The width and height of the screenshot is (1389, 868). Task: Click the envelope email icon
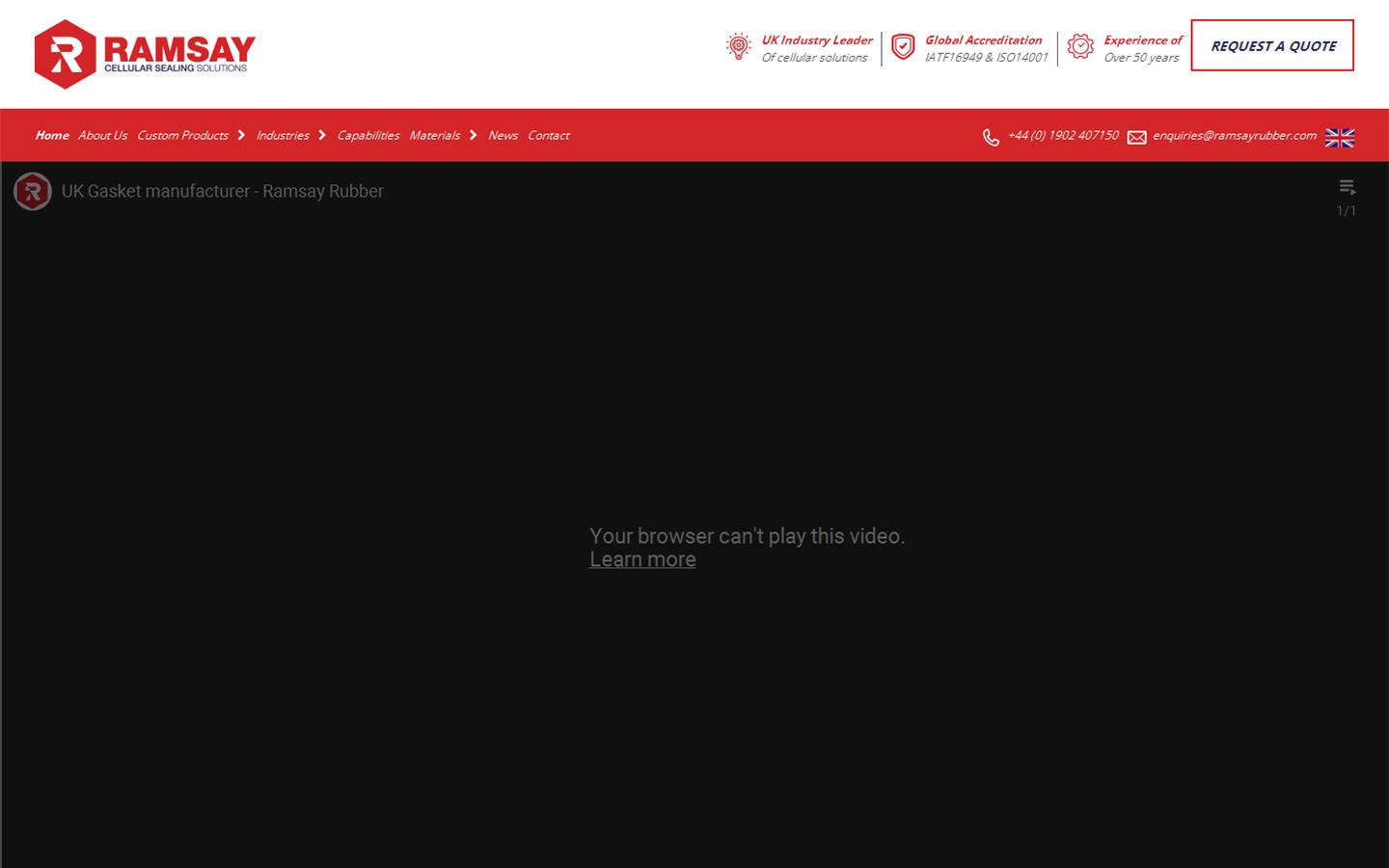[x=1137, y=137]
